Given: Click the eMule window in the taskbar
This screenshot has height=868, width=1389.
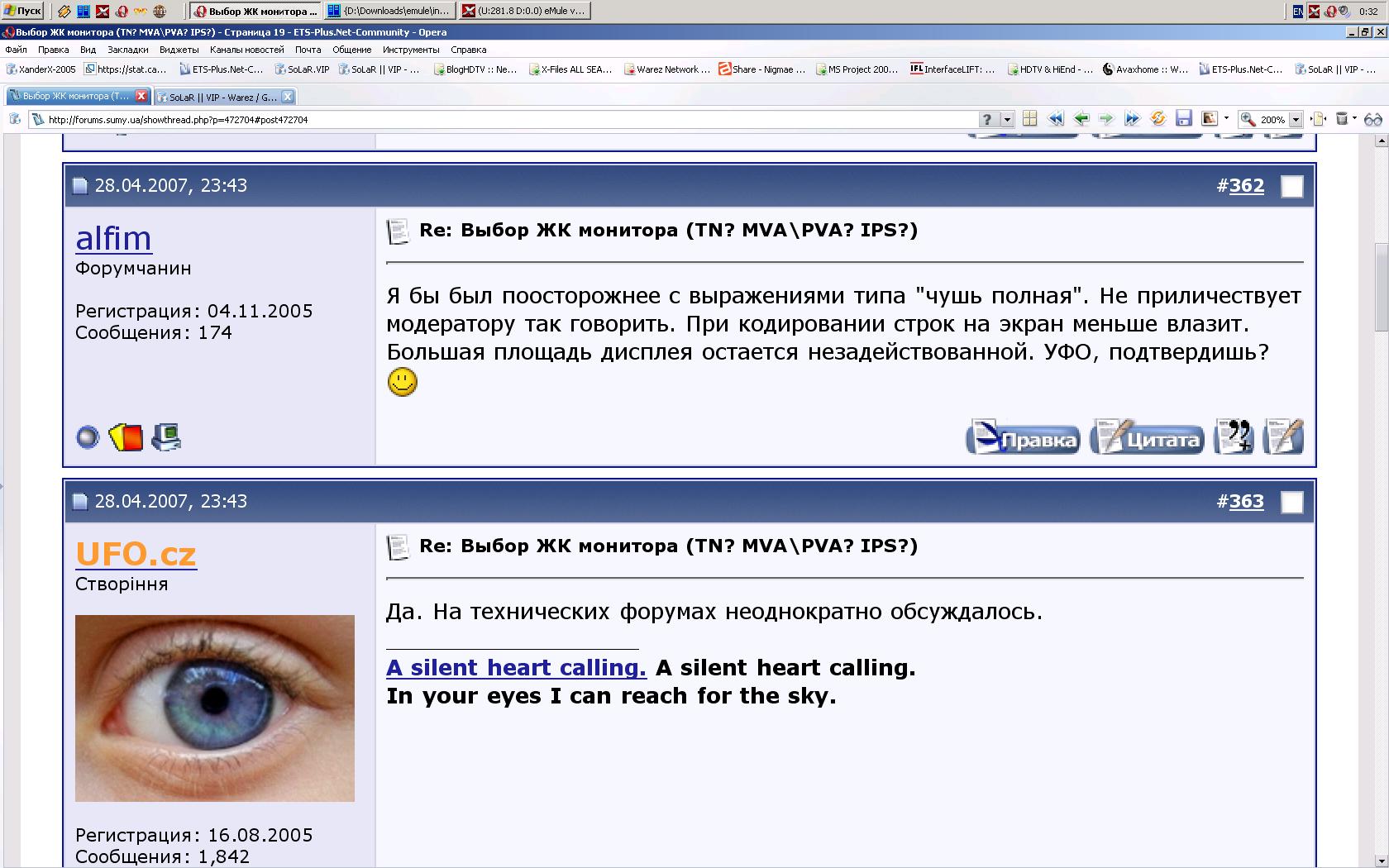Looking at the screenshot, I should (x=523, y=11).
